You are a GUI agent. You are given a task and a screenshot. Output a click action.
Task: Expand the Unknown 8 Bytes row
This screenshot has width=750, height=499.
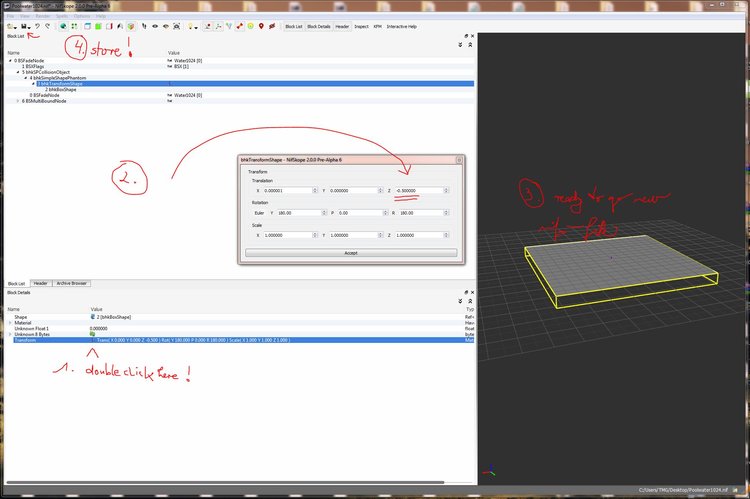(x=10, y=334)
